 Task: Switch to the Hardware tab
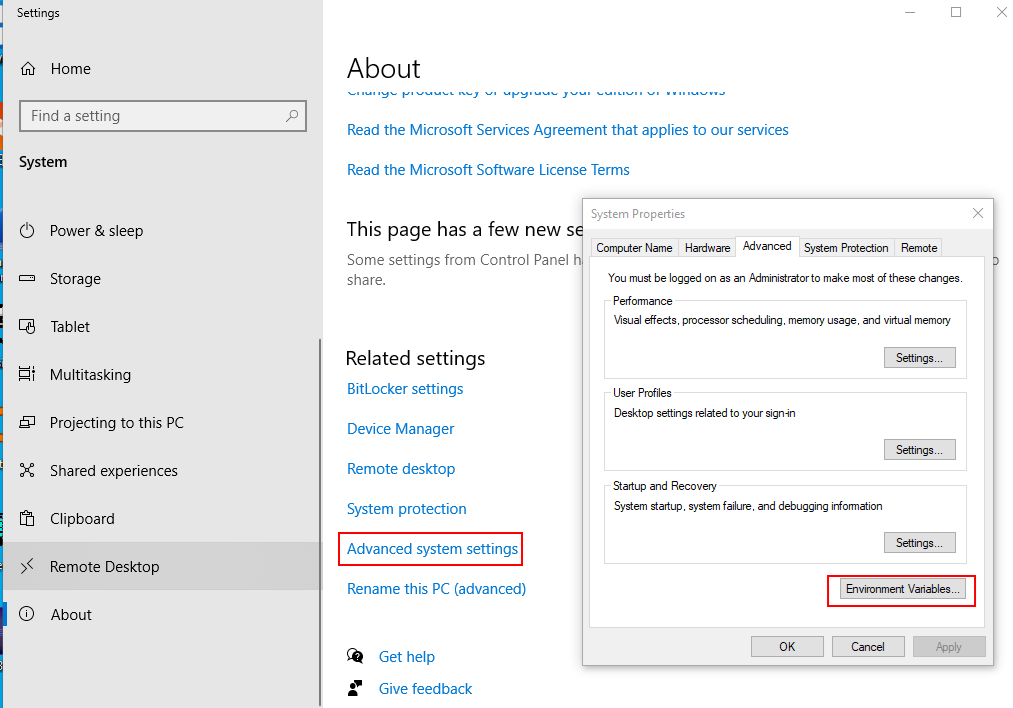pos(707,247)
